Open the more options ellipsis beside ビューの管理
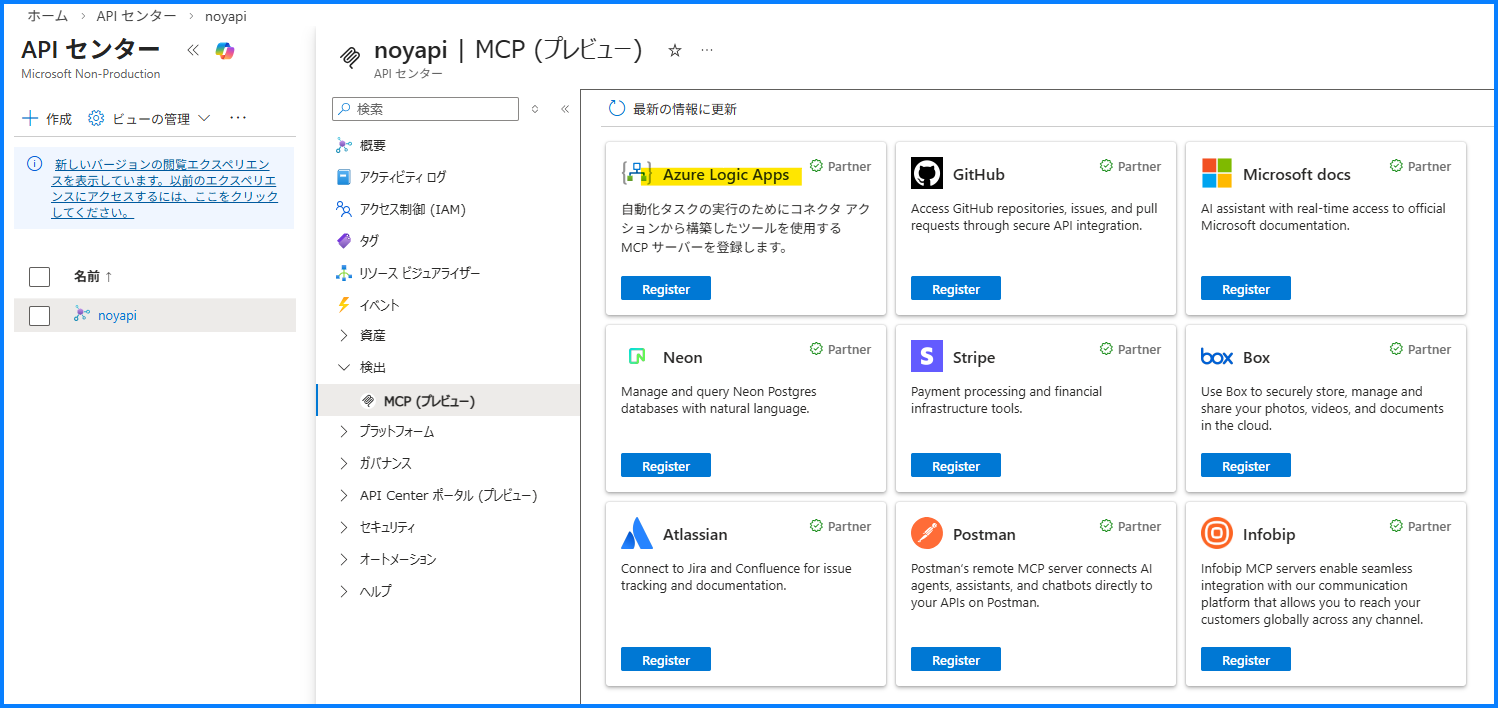This screenshot has height=708, width=1498. (238, 118)
